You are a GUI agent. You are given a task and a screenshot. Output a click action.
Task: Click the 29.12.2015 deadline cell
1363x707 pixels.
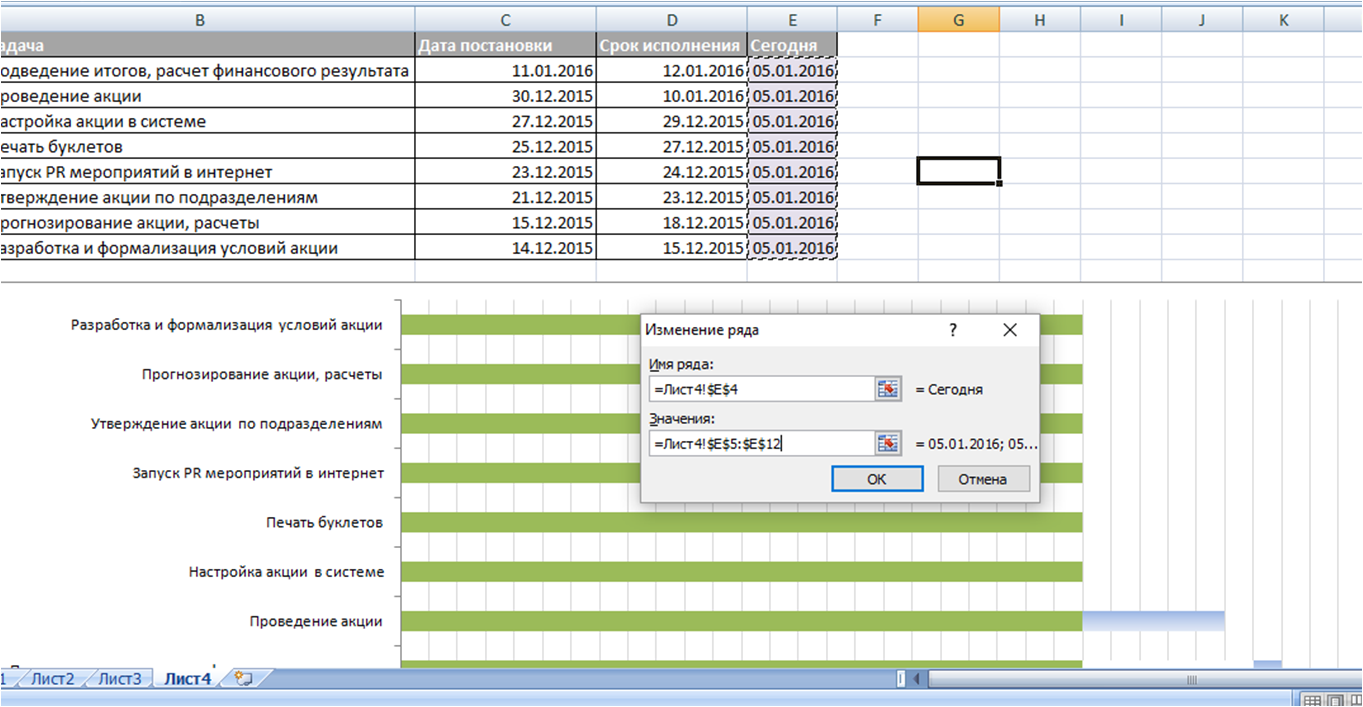pyautogui.click(x=672, y=121)
